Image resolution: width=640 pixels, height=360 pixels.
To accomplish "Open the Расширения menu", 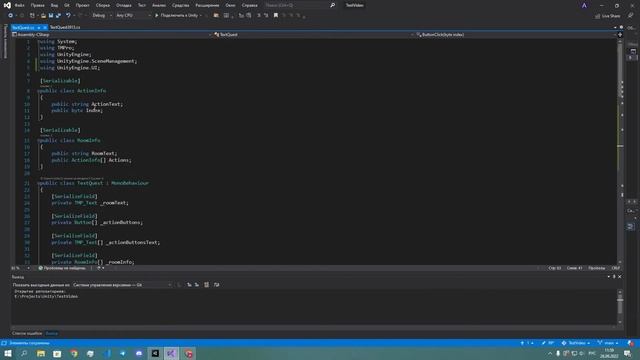I will point(207,5).
